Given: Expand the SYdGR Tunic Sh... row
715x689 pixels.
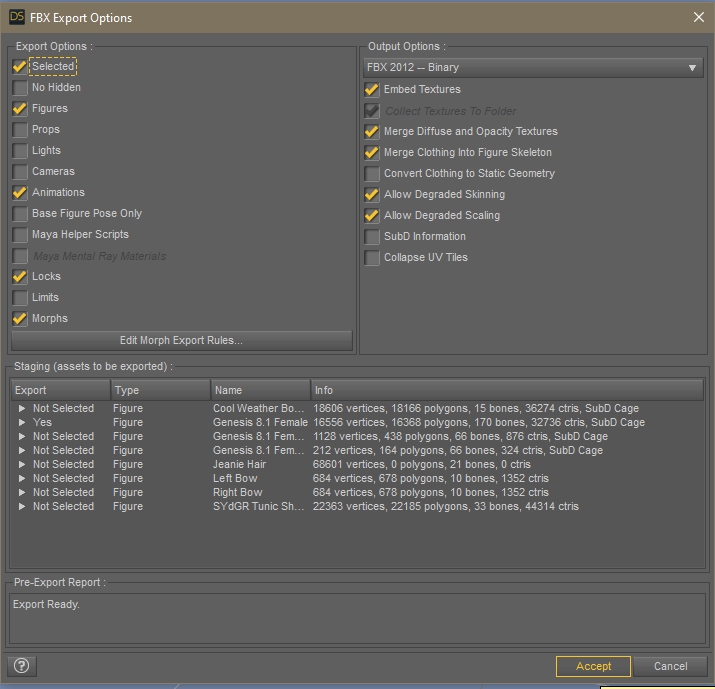Looking at the screenshot, I should [21, 506].
